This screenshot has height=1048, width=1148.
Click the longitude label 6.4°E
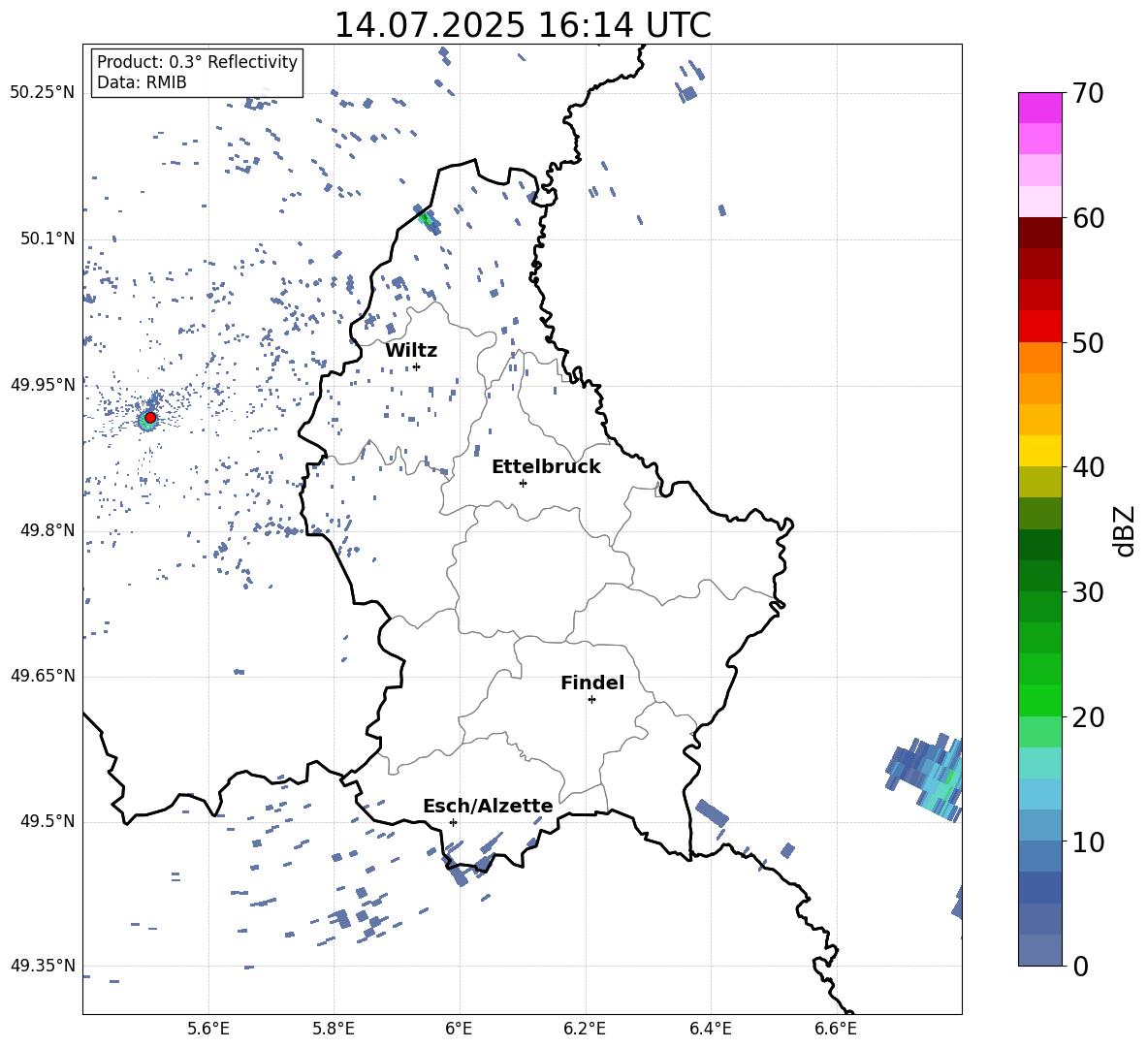click(710, 1029)
